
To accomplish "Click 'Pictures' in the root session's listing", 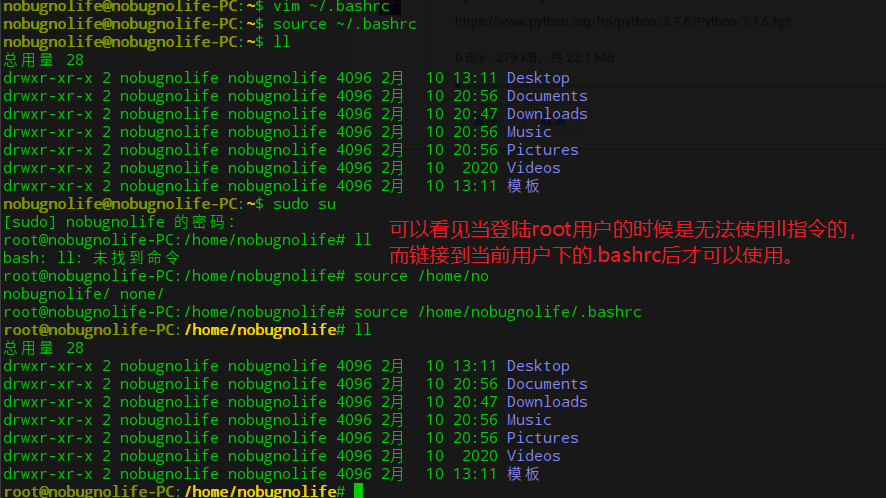I will 542,438.
